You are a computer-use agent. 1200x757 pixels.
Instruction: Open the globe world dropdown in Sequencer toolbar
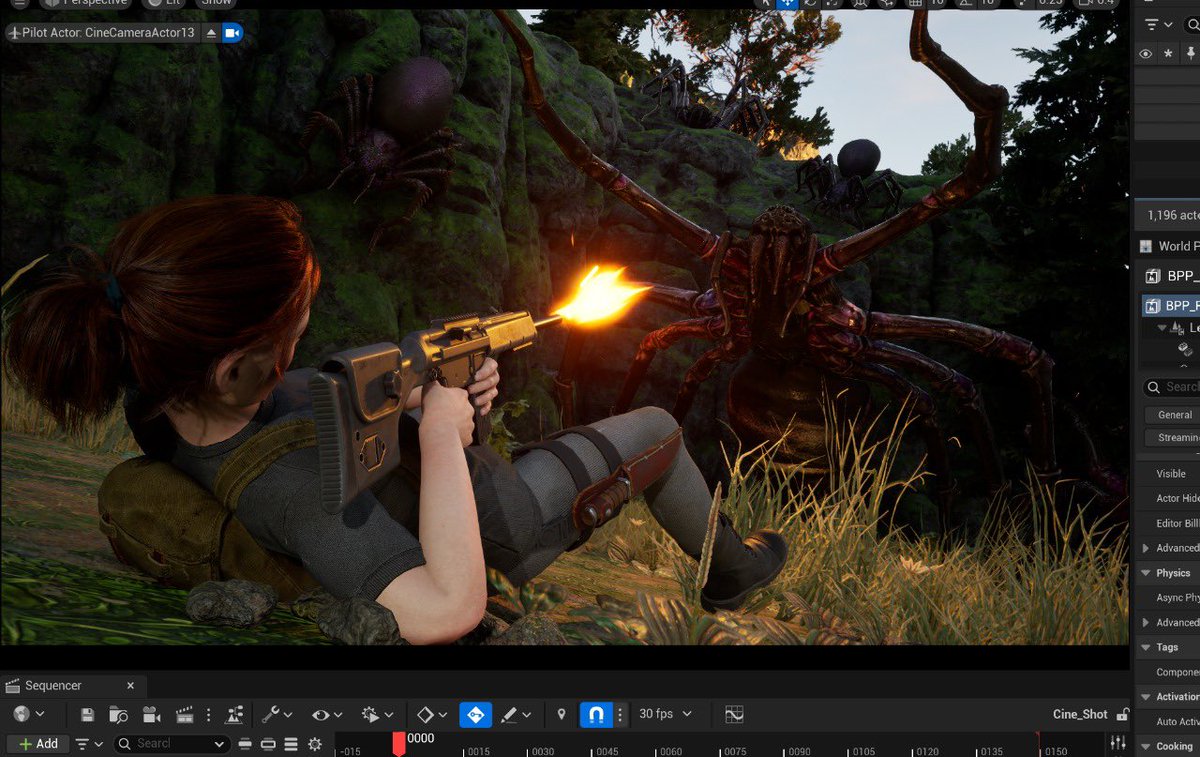point(29,714)
